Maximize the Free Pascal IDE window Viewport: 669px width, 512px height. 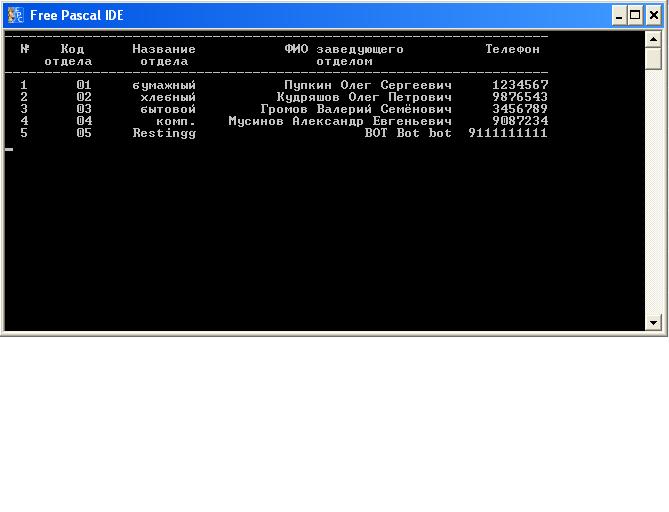pyautogui.click(x=636, y=15)
